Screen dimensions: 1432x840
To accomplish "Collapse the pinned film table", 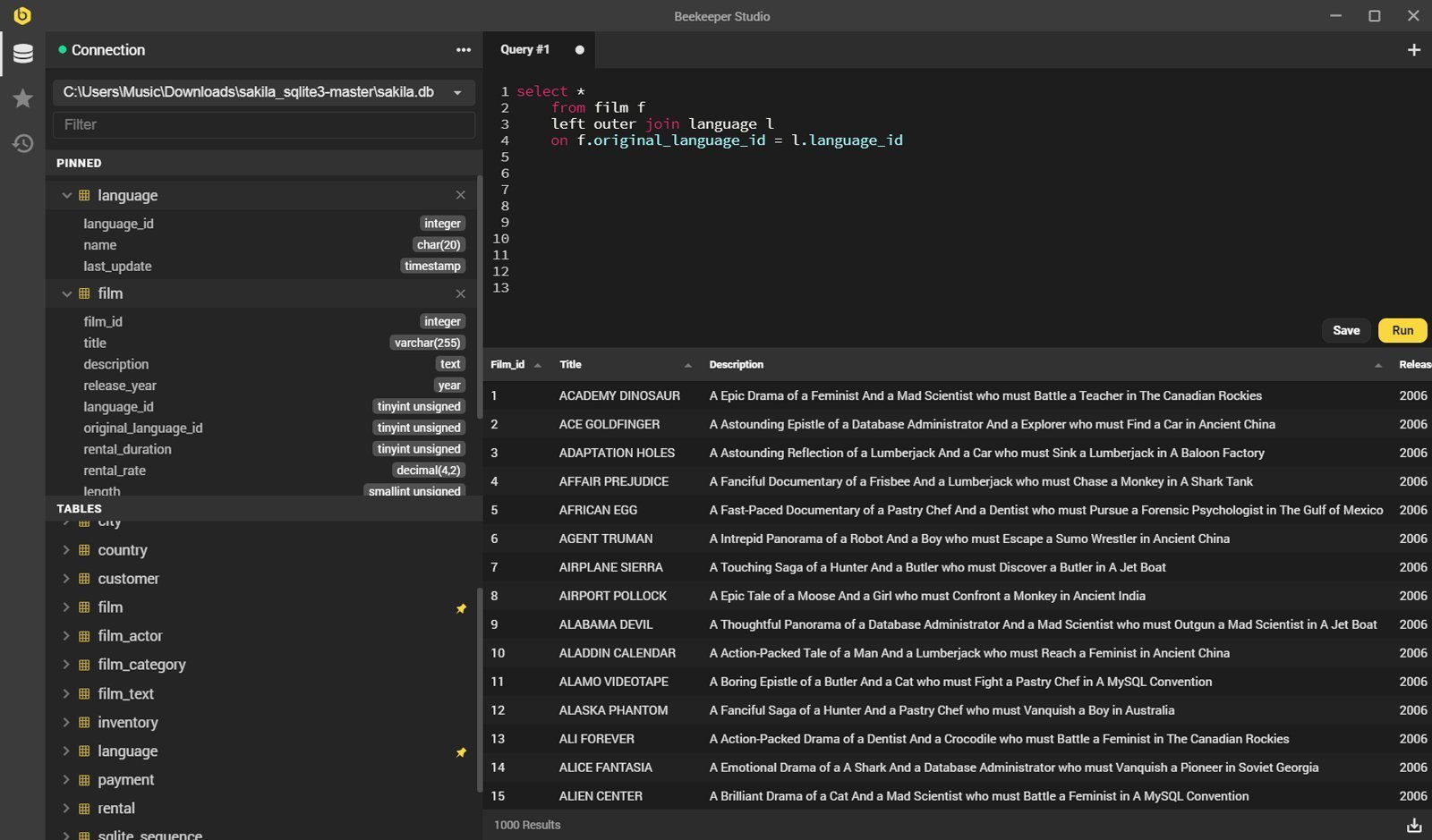I will click(x=66, y=293).
